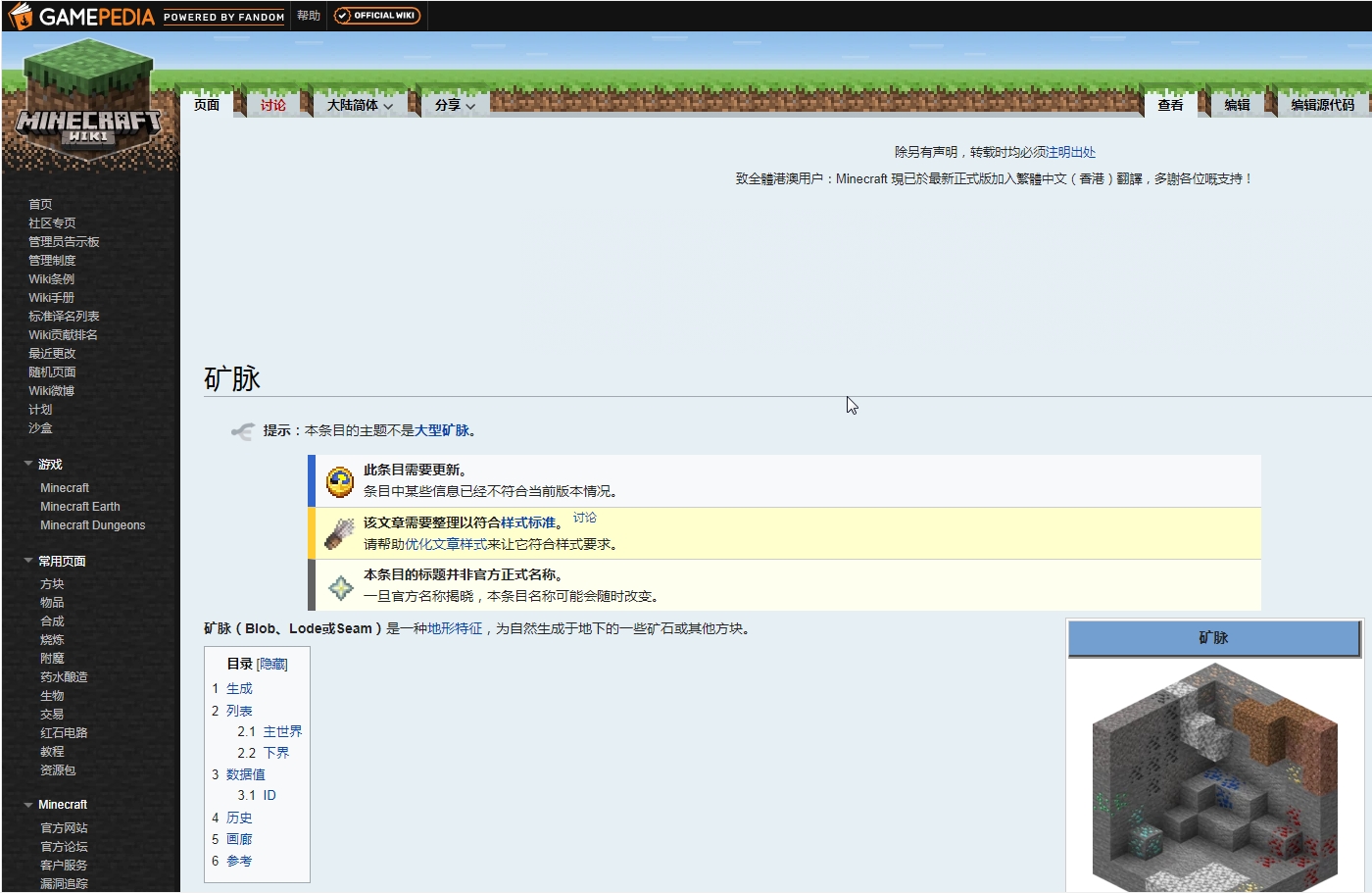Open Wiki微博 in the sidebar

(x=51, y=391)
